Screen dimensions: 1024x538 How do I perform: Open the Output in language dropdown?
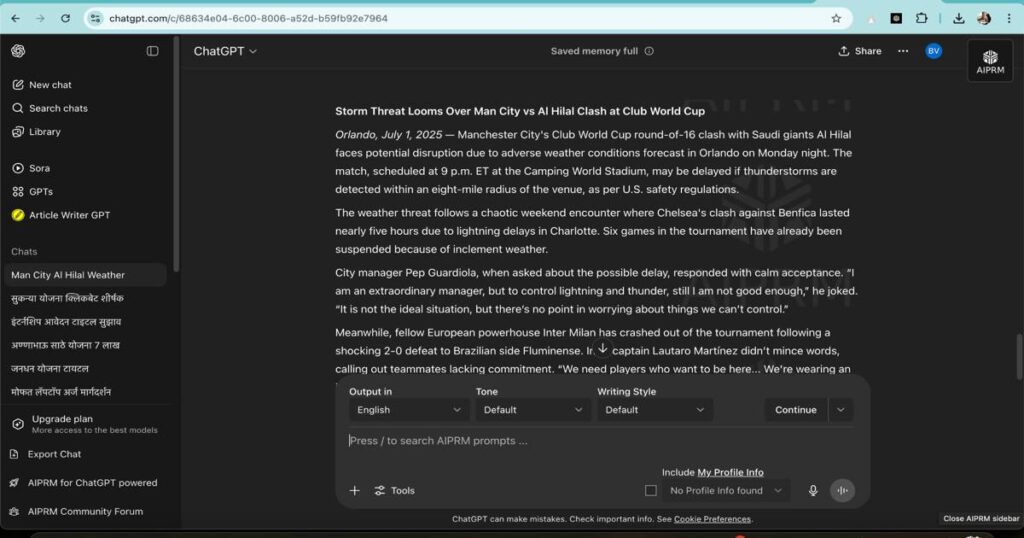409,410
